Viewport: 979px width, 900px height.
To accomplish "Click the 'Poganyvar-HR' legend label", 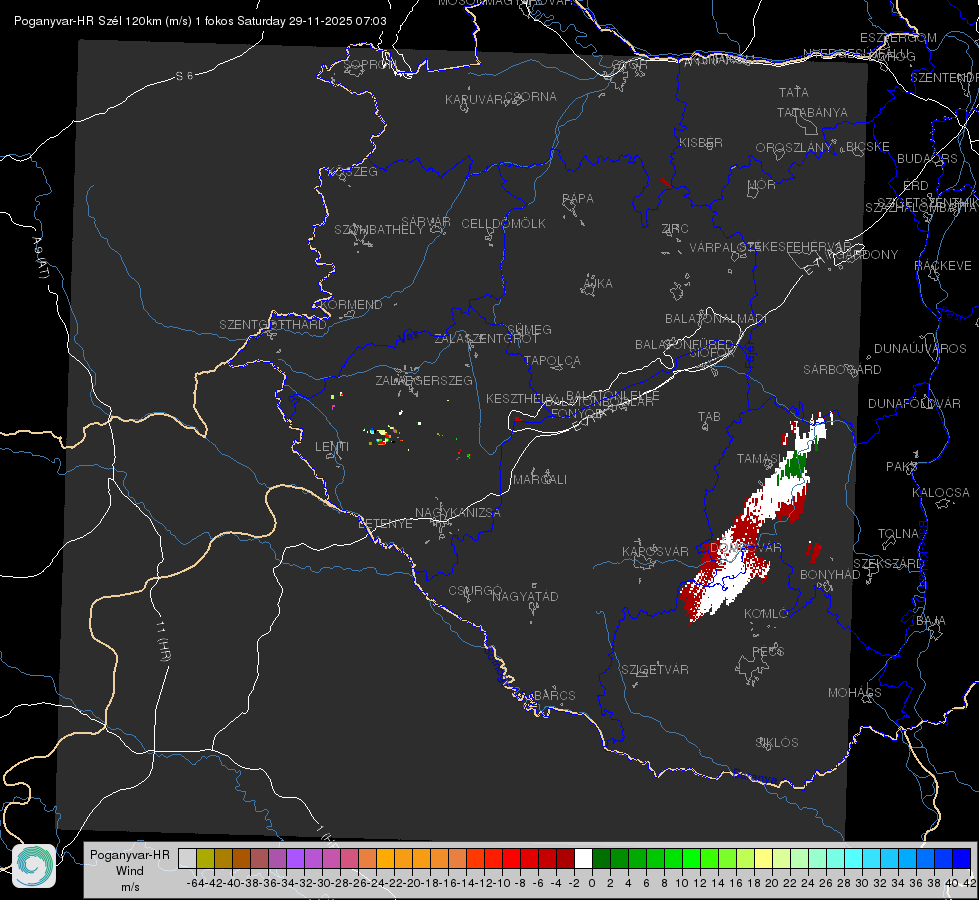I will (130, 854).
